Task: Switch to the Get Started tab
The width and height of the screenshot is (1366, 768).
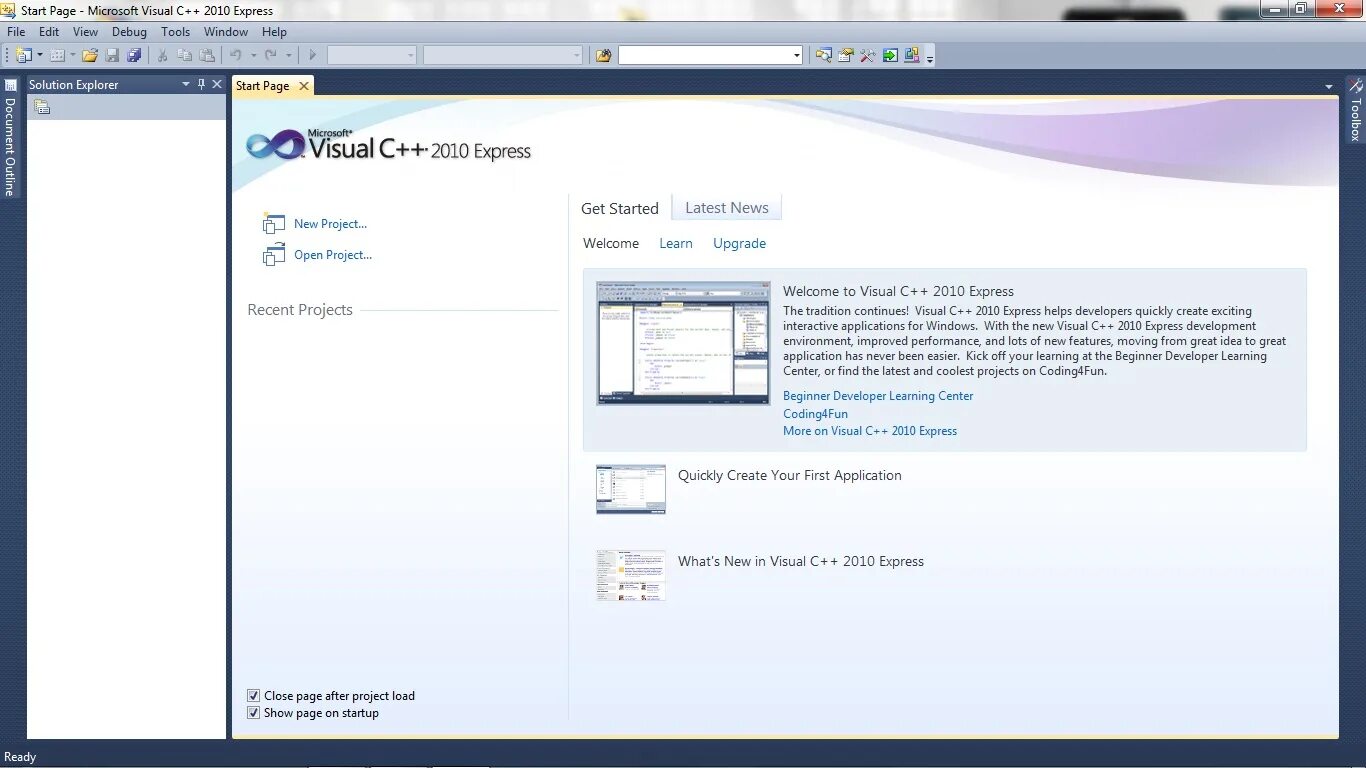Action: (620, 208)
